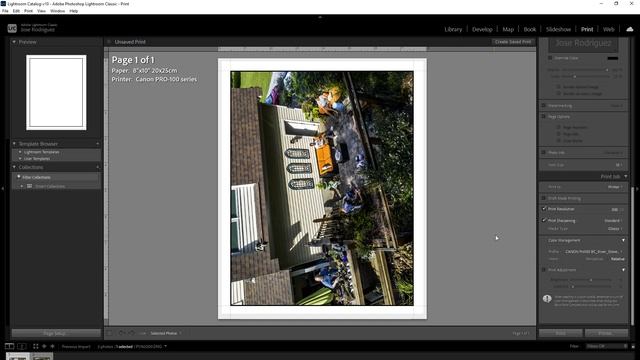
Task: Collapse Color Management section triangle
Action: (x=623, y=240)
